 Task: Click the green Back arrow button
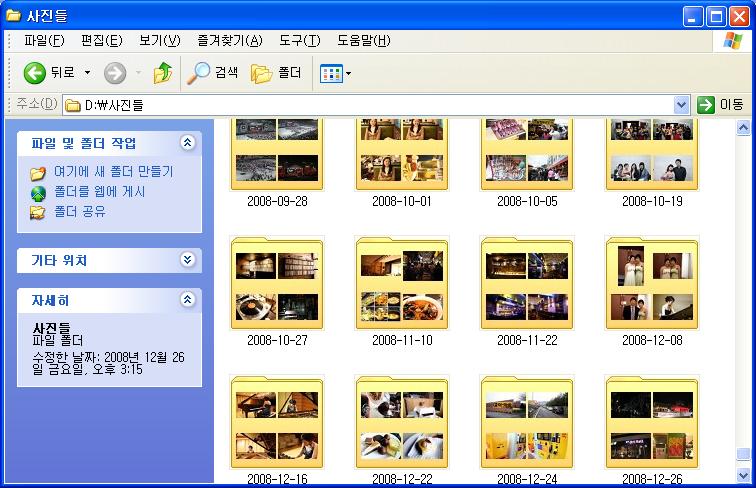tap(35, 73)
